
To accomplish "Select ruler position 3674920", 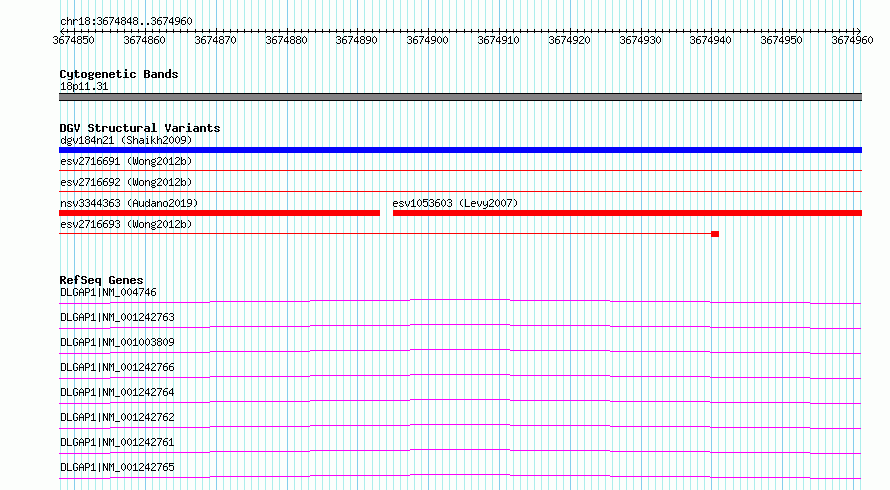I will tap(569, 40).
